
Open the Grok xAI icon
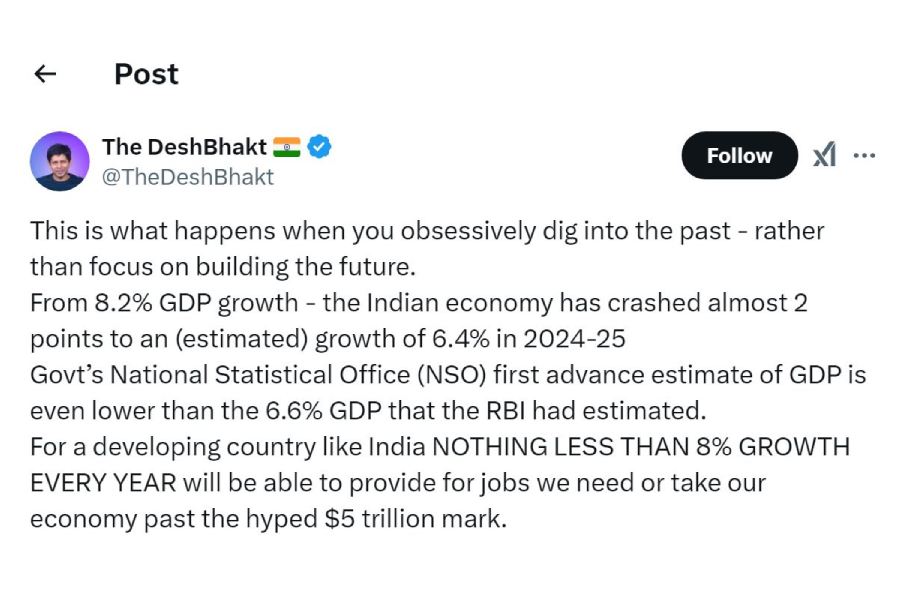point(824,155)
